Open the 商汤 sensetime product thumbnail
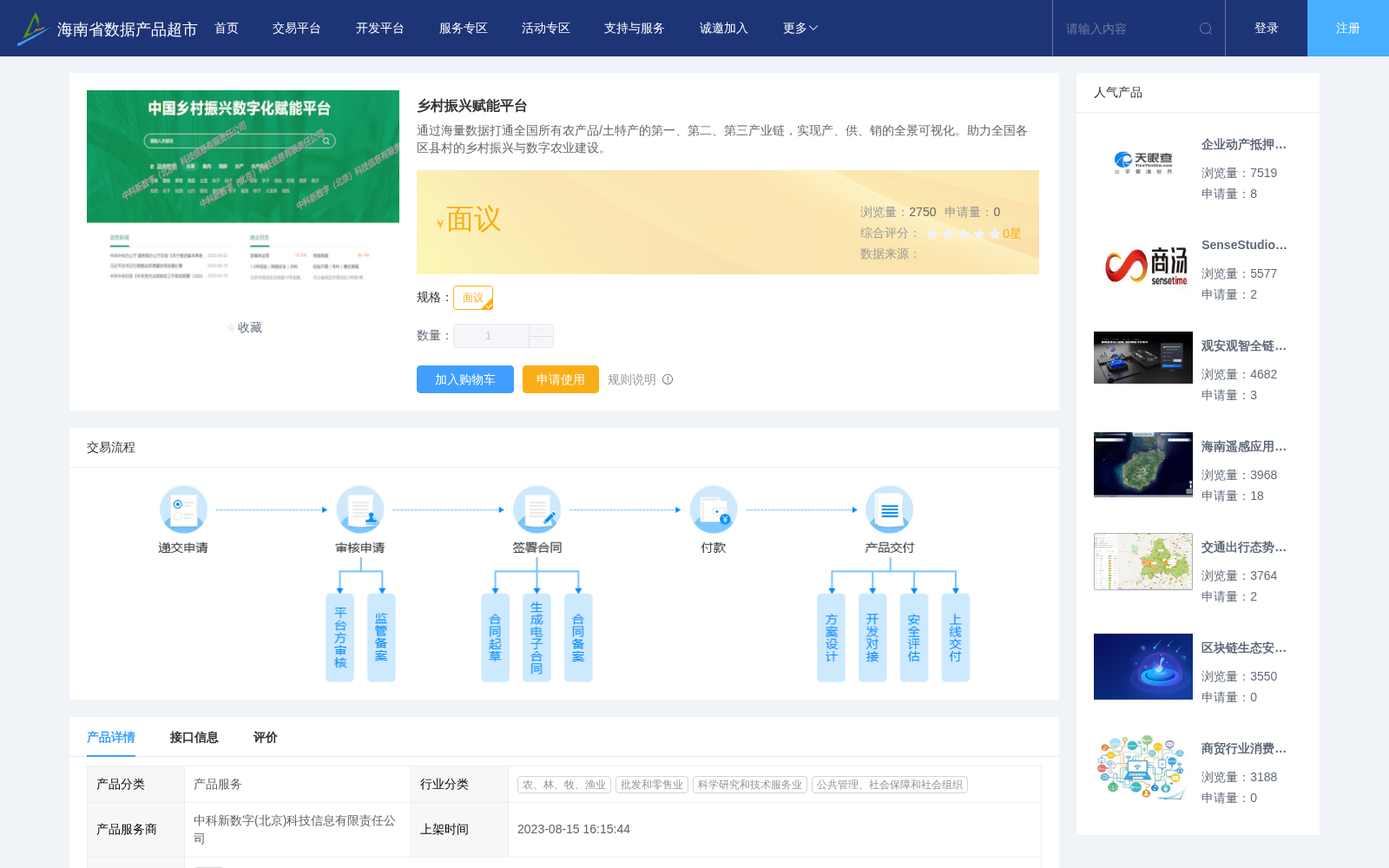 (1143, 264)
